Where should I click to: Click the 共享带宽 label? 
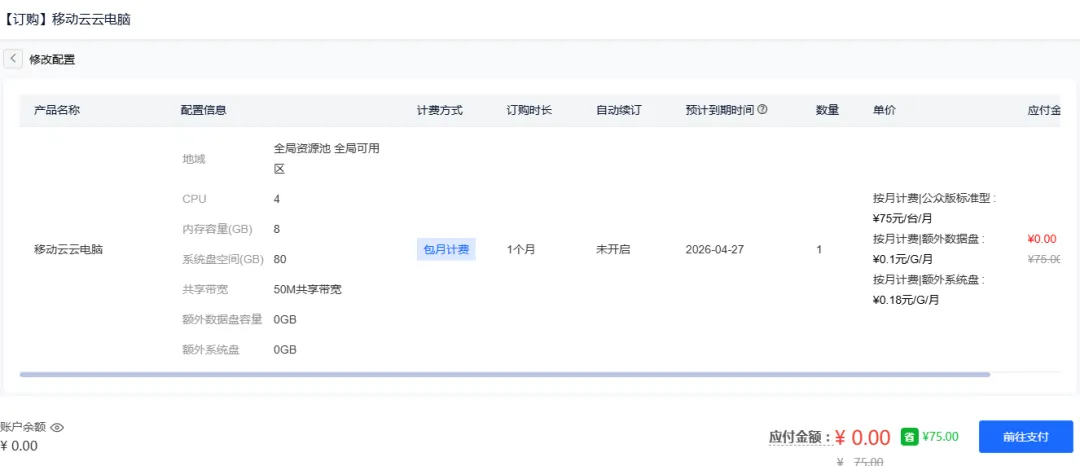(205, 290)
